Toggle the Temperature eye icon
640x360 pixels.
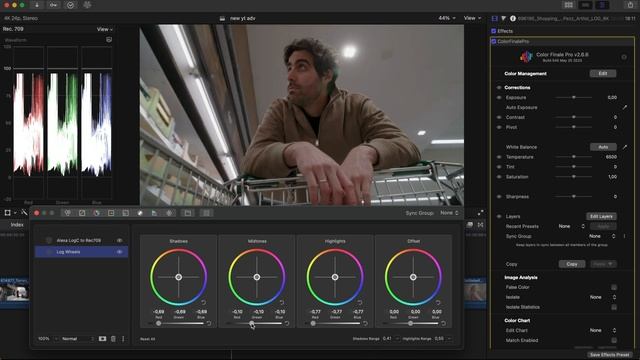(x=499, y=157)
